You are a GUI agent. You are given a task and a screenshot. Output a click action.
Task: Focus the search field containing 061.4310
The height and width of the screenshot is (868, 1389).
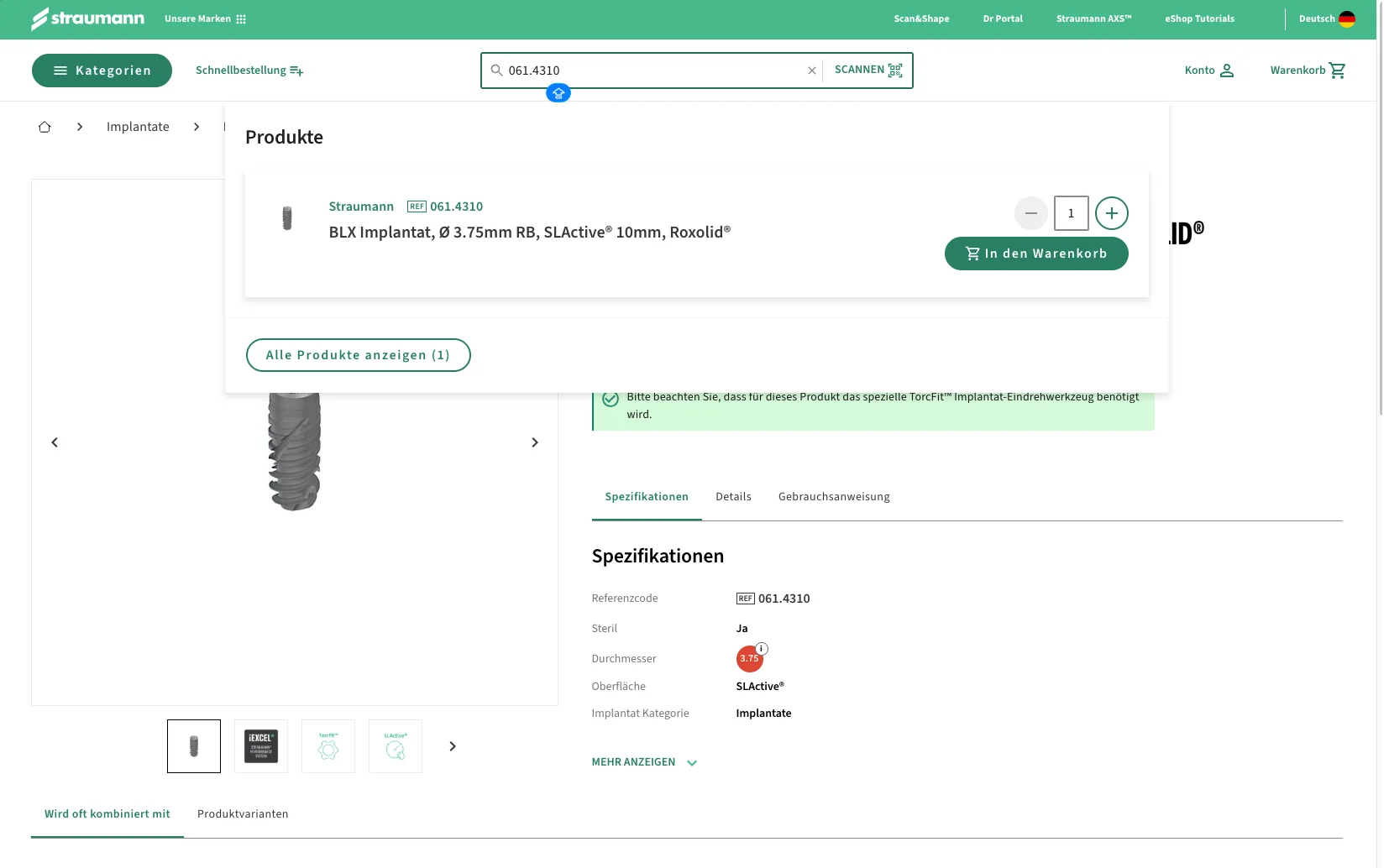pyautogui.click(x=653, y=71)
